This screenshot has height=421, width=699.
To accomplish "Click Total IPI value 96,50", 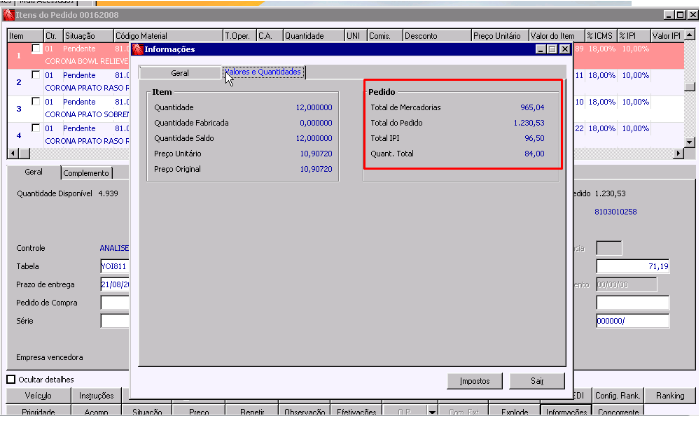I will point(535,138).
